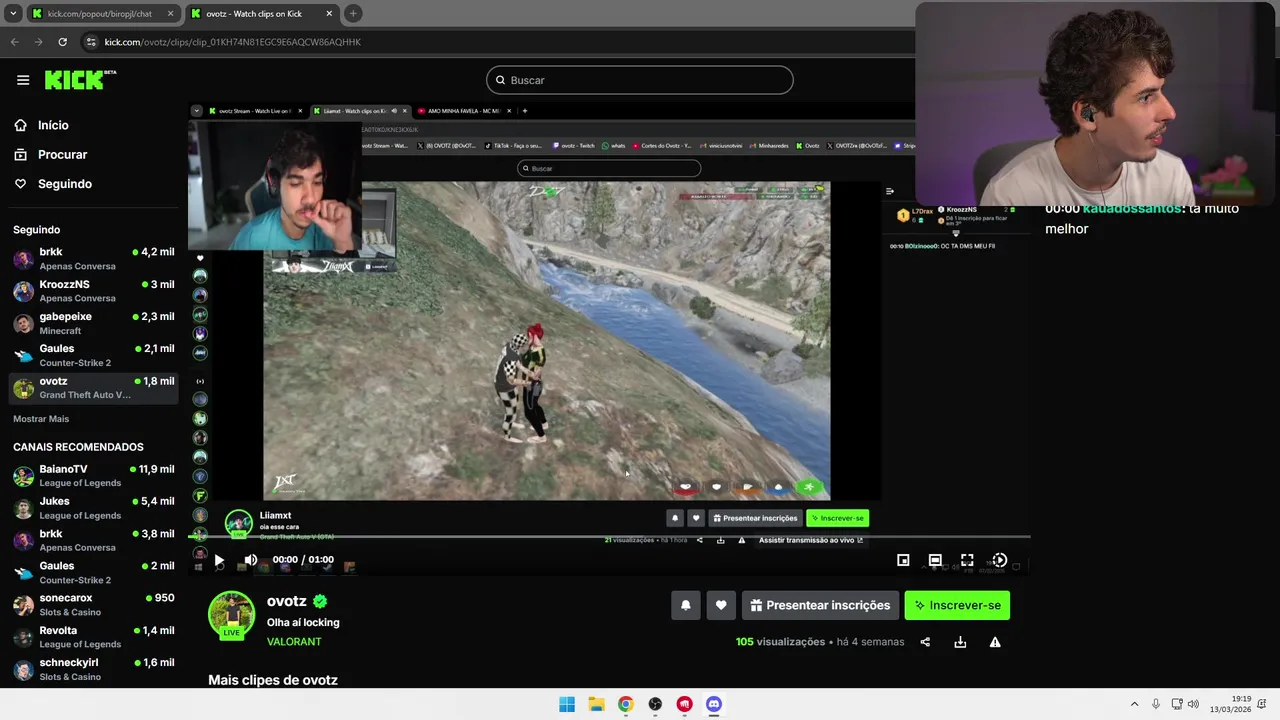This screenshot has width=1280, height=720.
Task: Open the browser tab search dropdown
Action: [13, 14]
